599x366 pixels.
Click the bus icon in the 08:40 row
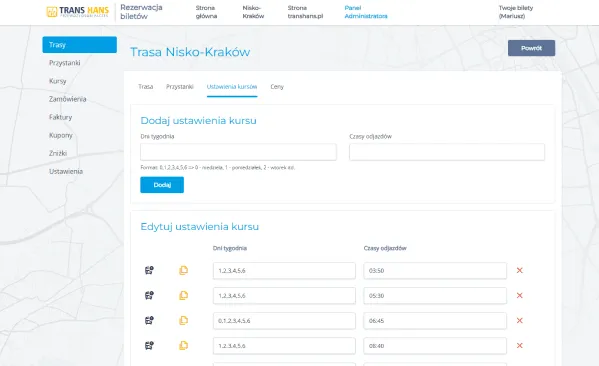click(149, 346)
